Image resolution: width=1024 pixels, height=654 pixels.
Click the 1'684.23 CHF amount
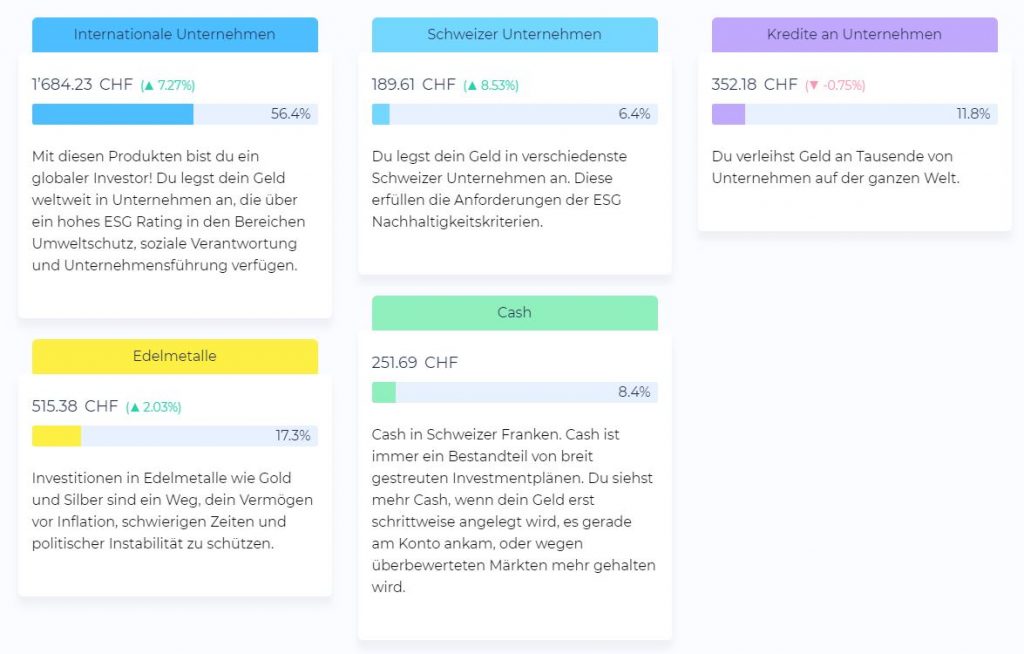click(x=82, y=84)
